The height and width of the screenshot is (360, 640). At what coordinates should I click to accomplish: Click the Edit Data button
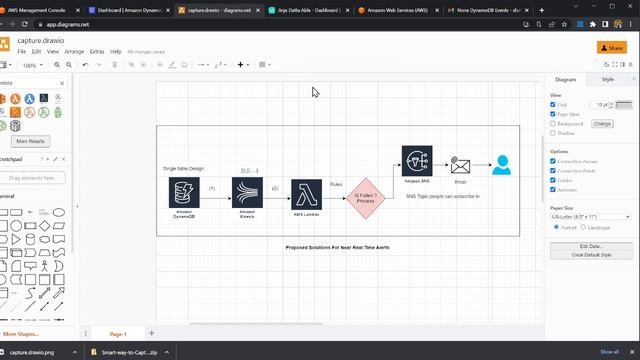[x=591, y=246]
